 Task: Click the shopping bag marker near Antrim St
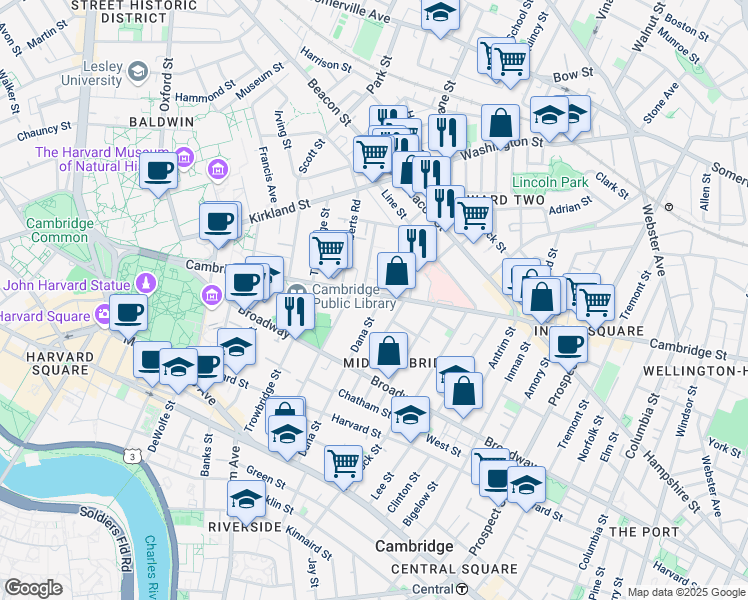click(463, 395)
